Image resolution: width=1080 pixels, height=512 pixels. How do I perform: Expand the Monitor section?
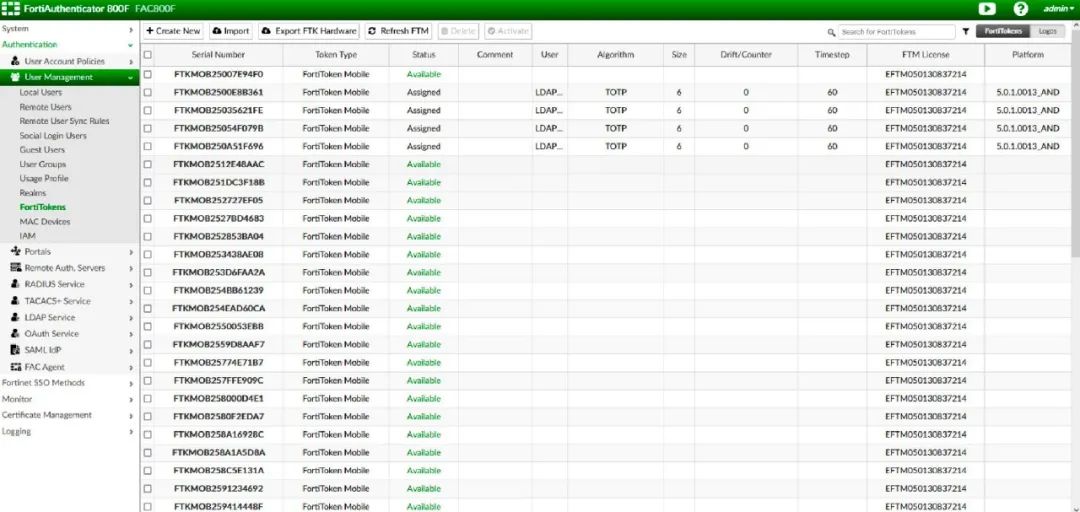coord(69,399)
